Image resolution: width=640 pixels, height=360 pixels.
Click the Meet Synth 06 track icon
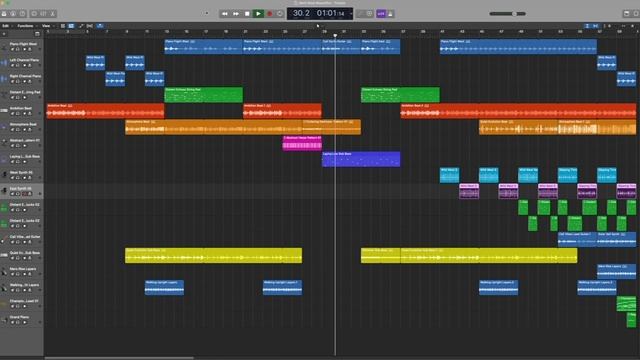coord(4,175)
